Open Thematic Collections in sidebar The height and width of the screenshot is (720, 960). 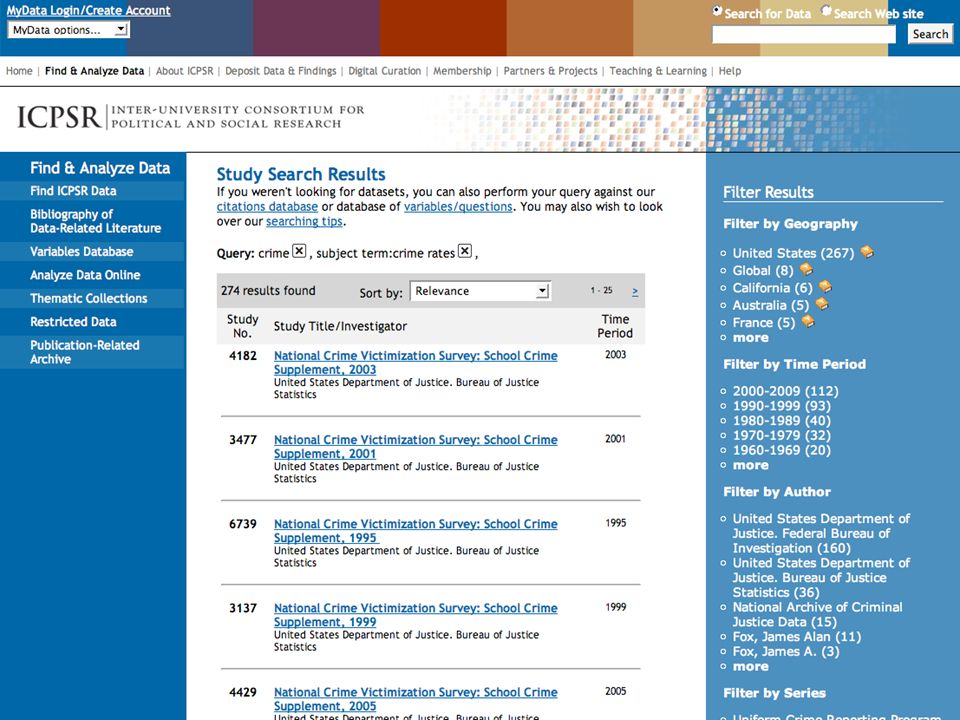[x=89, y=298]
